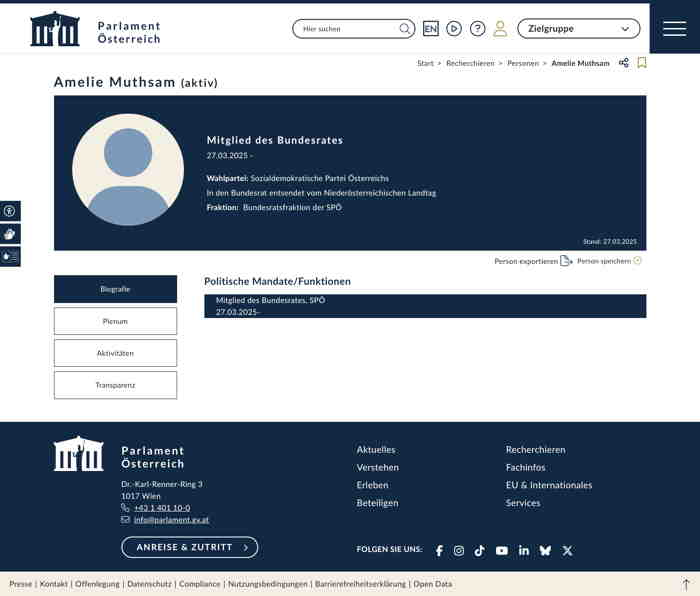
Task: Click the 'Stand: 27.03.2025' text
Action: pyautogui.click(x=610, y=242)
